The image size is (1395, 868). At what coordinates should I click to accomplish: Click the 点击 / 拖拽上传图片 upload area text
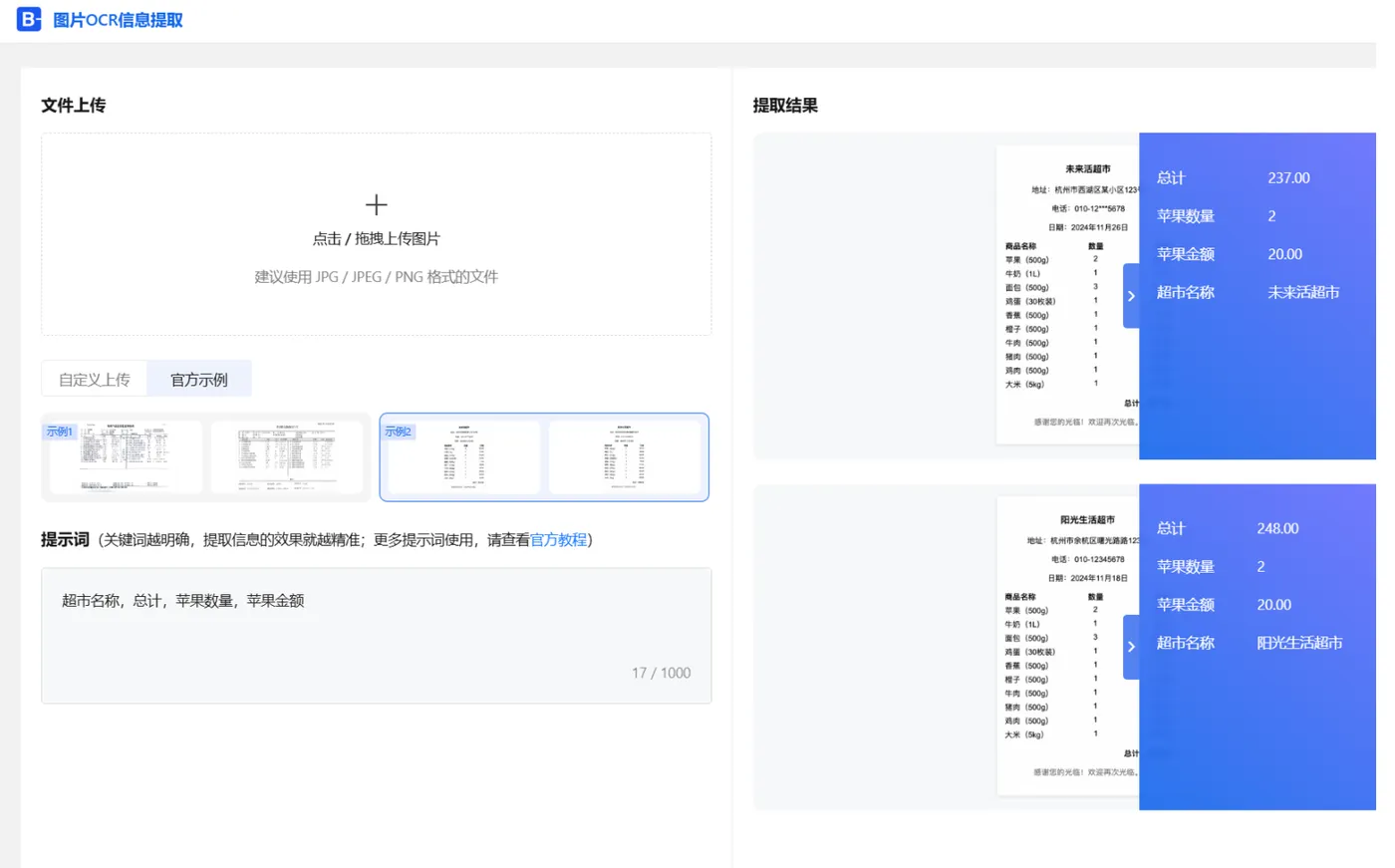(x=376, y=239)
